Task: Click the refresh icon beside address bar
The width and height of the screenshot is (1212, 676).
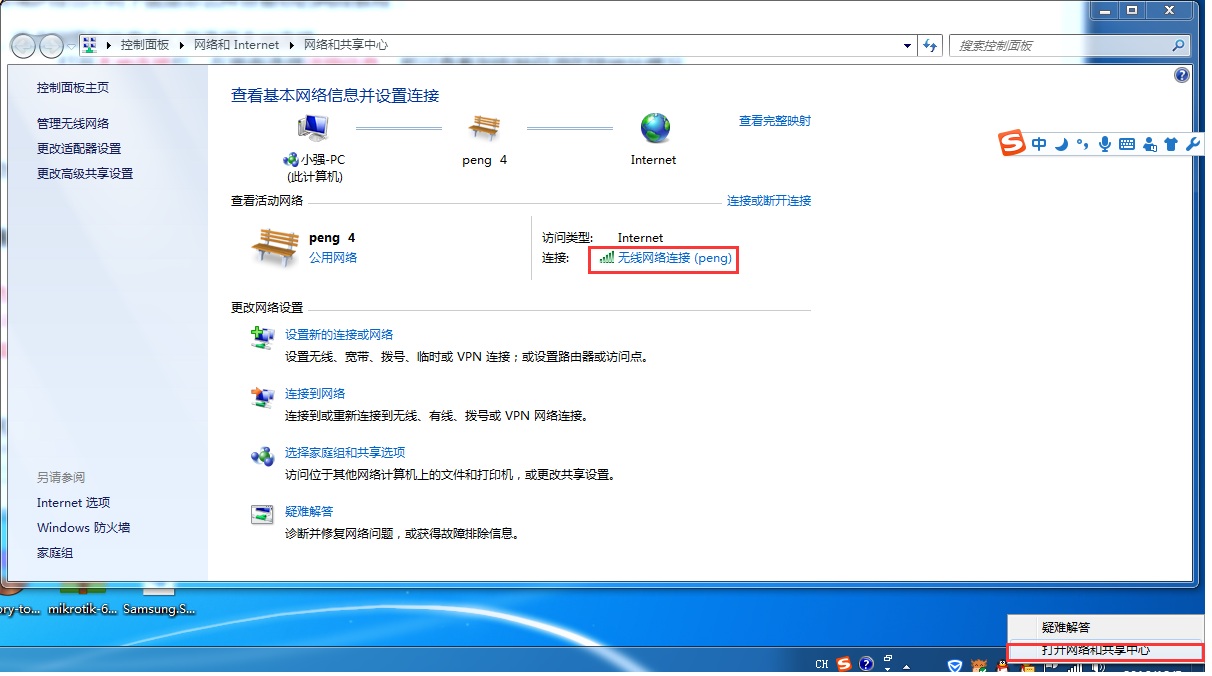Action: coord(931,45)
